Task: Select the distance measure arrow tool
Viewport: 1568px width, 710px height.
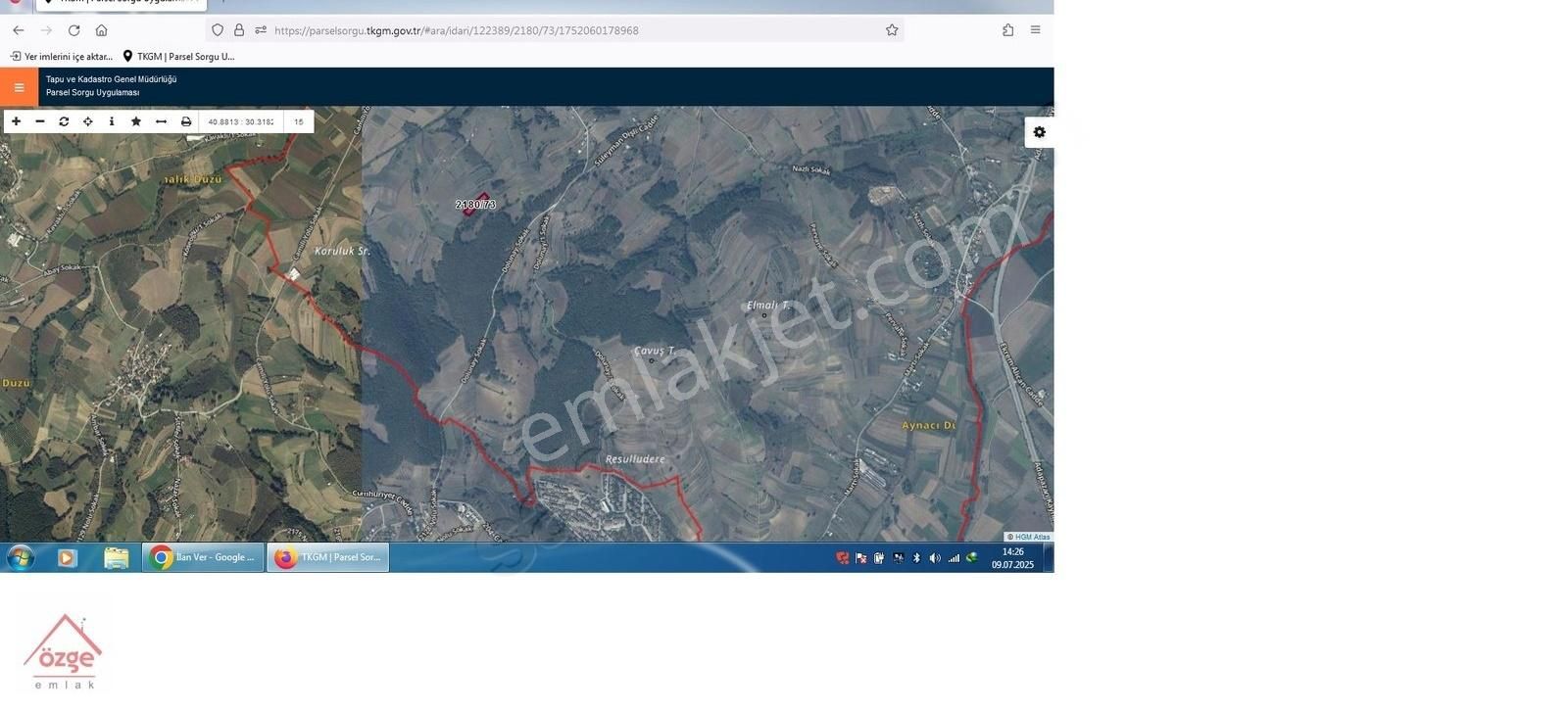Action: pyautogui.click(x=162, y=121)
